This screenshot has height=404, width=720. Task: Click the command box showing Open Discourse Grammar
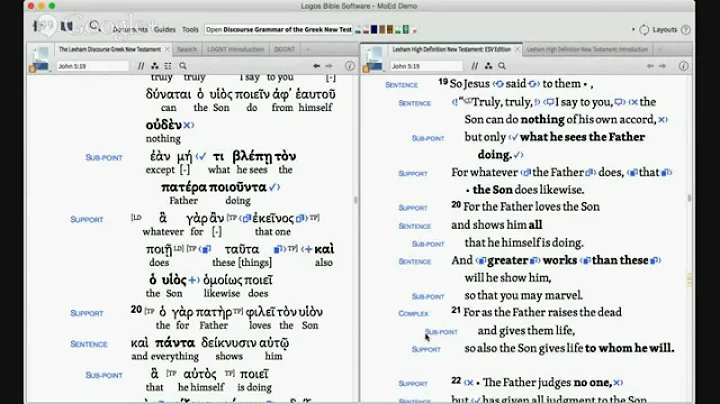(278, 29)
